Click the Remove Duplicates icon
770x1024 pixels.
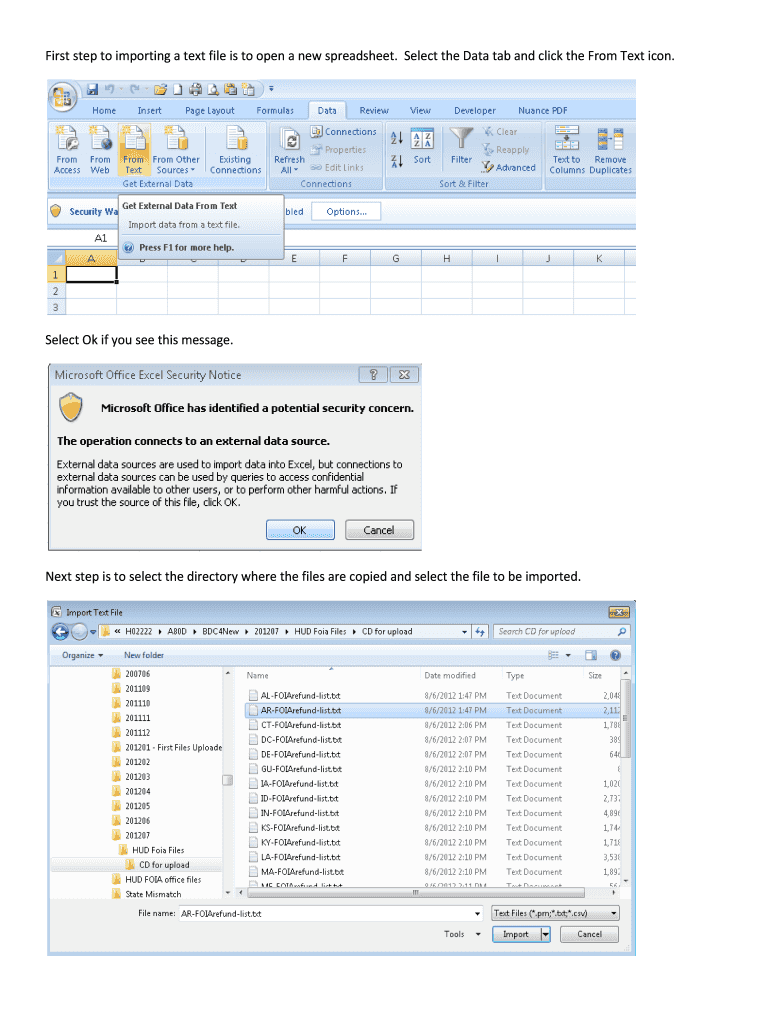pos(610,150)
